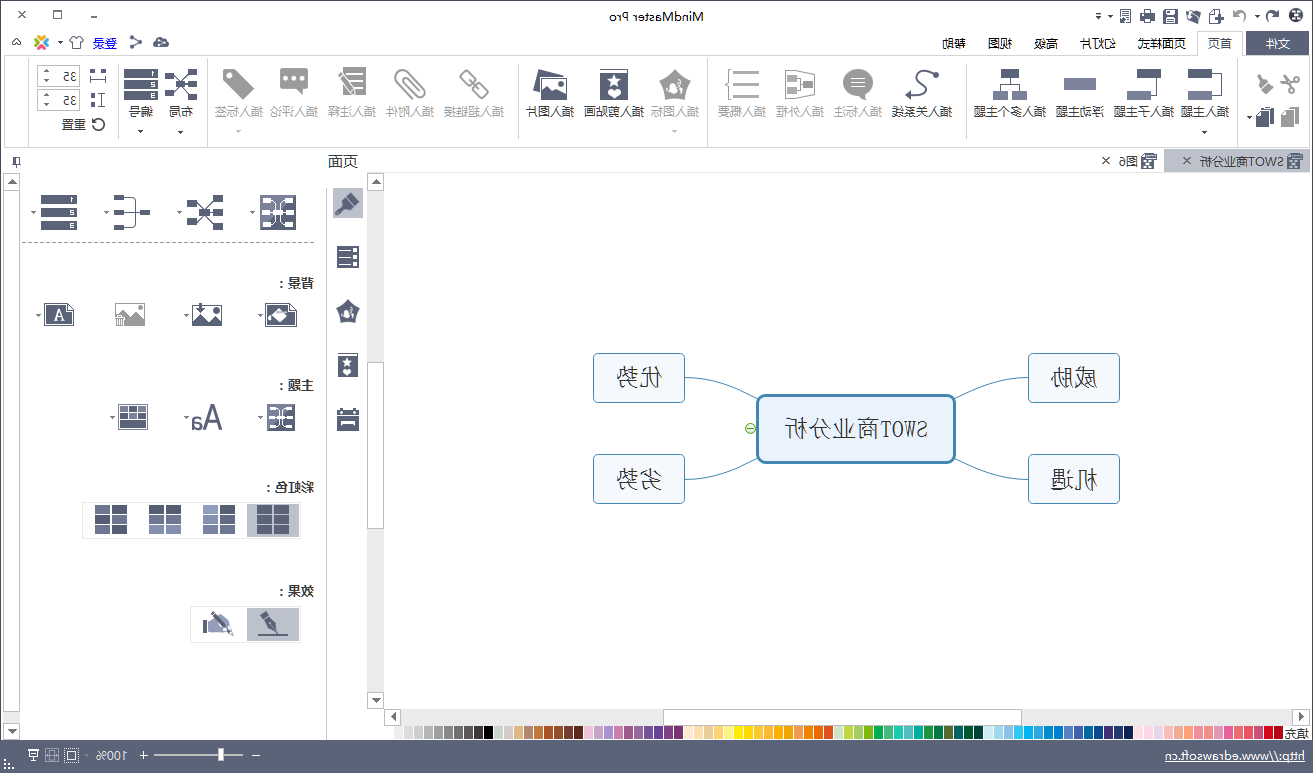
Task: Open the 帮助 (Help) ribbon tab
Action: click(x=954, y=43)
